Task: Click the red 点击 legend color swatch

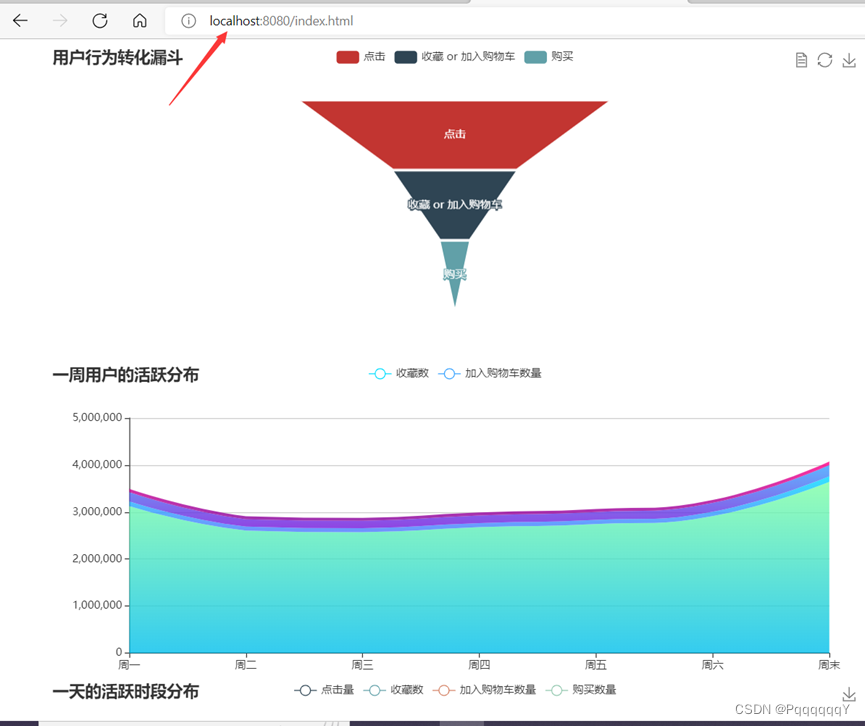Action: (x=346, y=57)
